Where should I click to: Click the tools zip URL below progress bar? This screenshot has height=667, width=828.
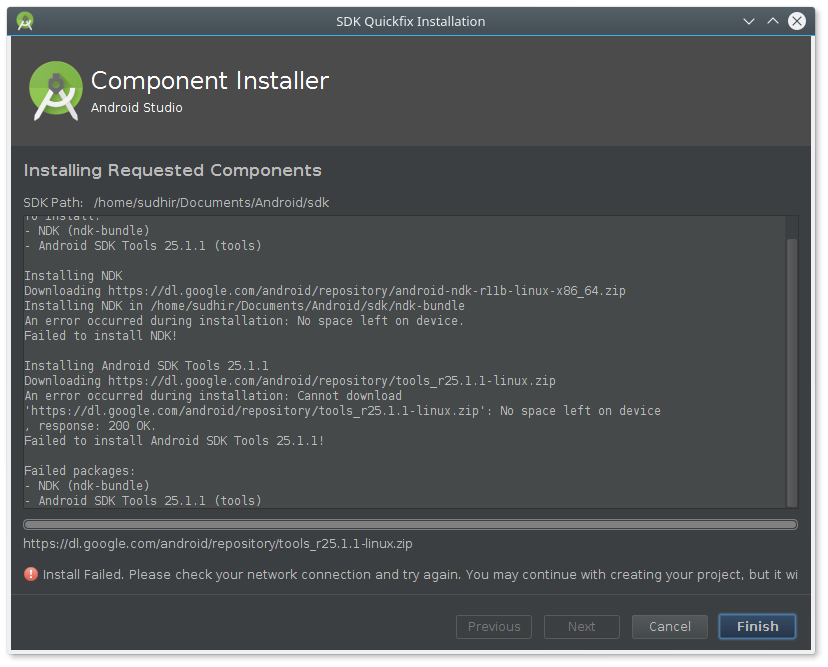218,544
